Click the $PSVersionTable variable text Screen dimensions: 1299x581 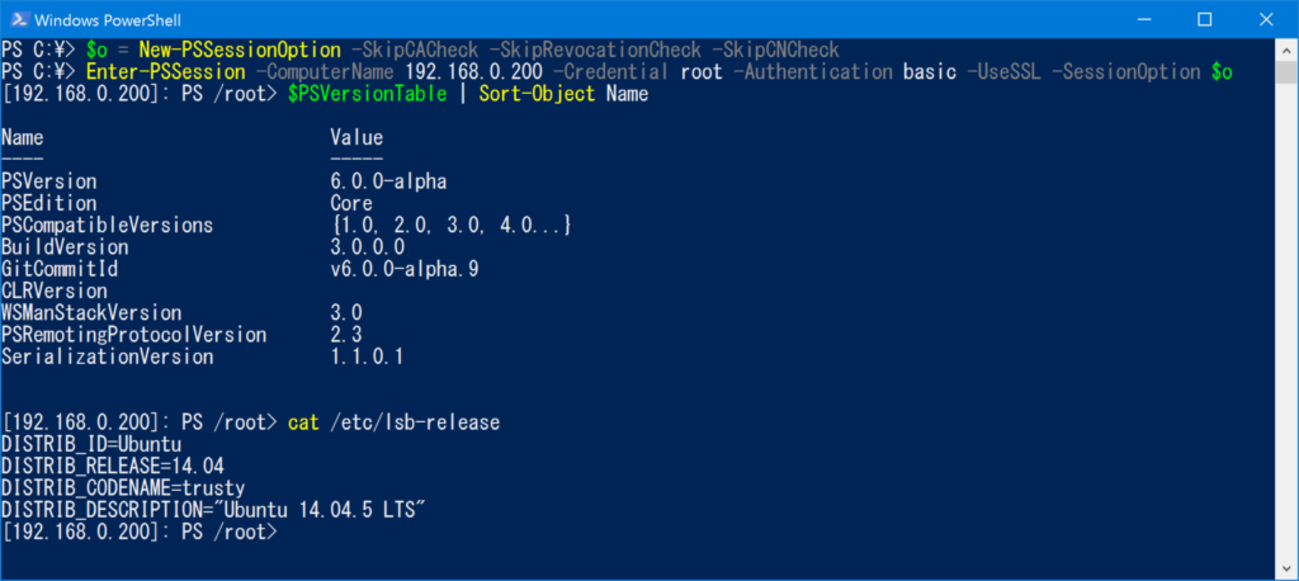(x=367, y=94)
